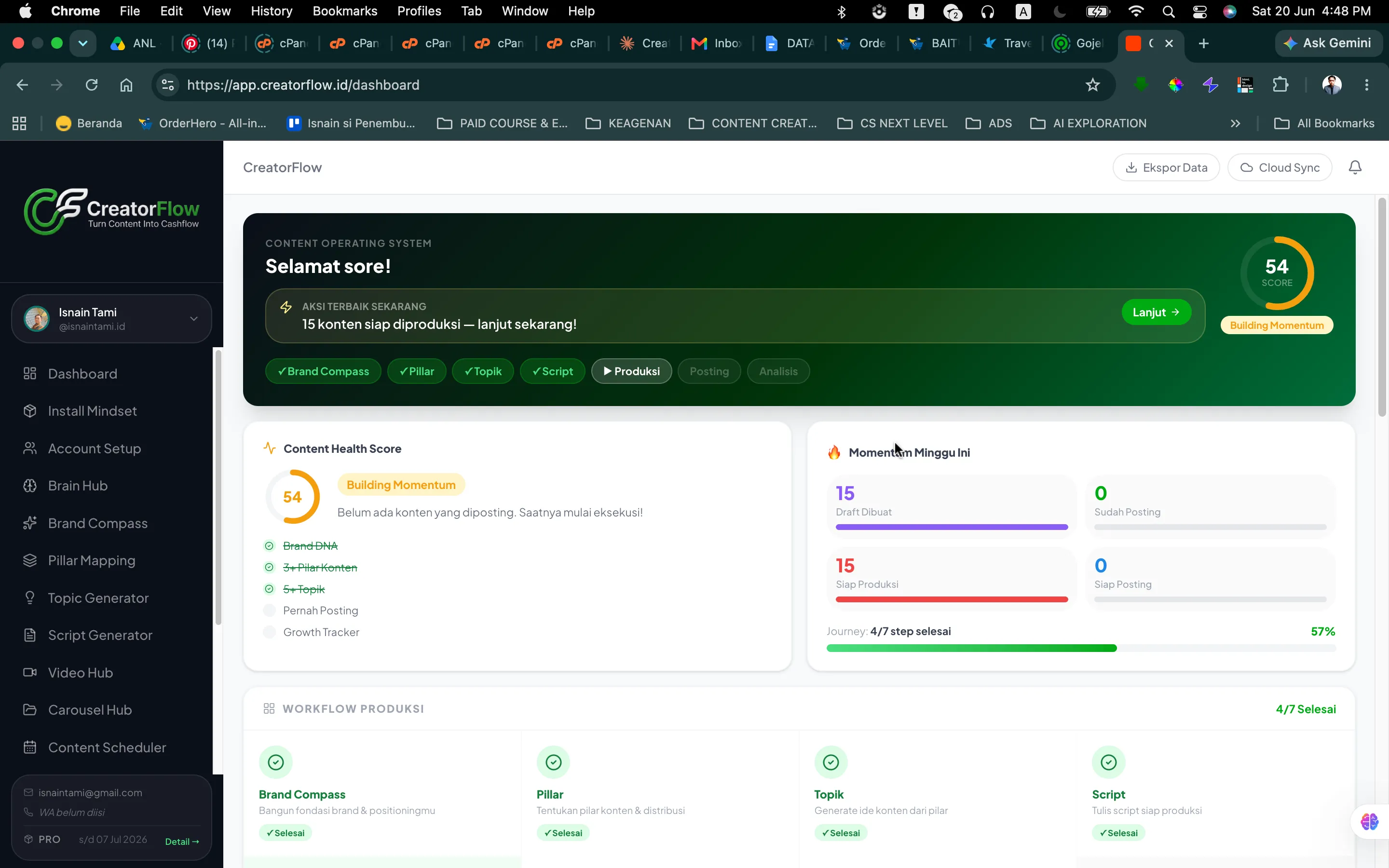Image resolution: width=1389 pixels, height=868 pixels.
Task: Click the purple Draft Dibuat progress bar
Action: tap(952, 527)
